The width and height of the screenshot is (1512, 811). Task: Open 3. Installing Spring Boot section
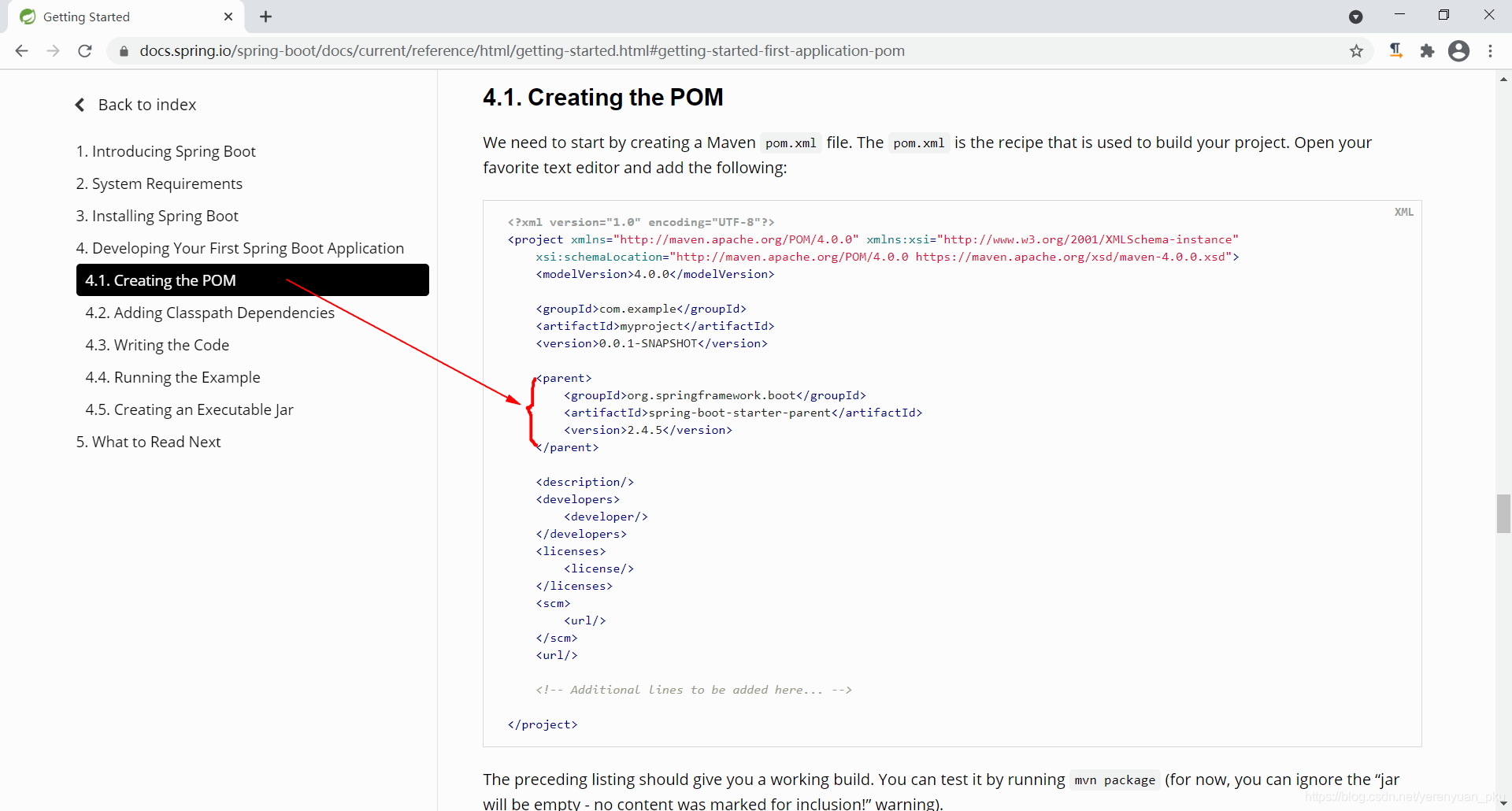click(157, 216)
